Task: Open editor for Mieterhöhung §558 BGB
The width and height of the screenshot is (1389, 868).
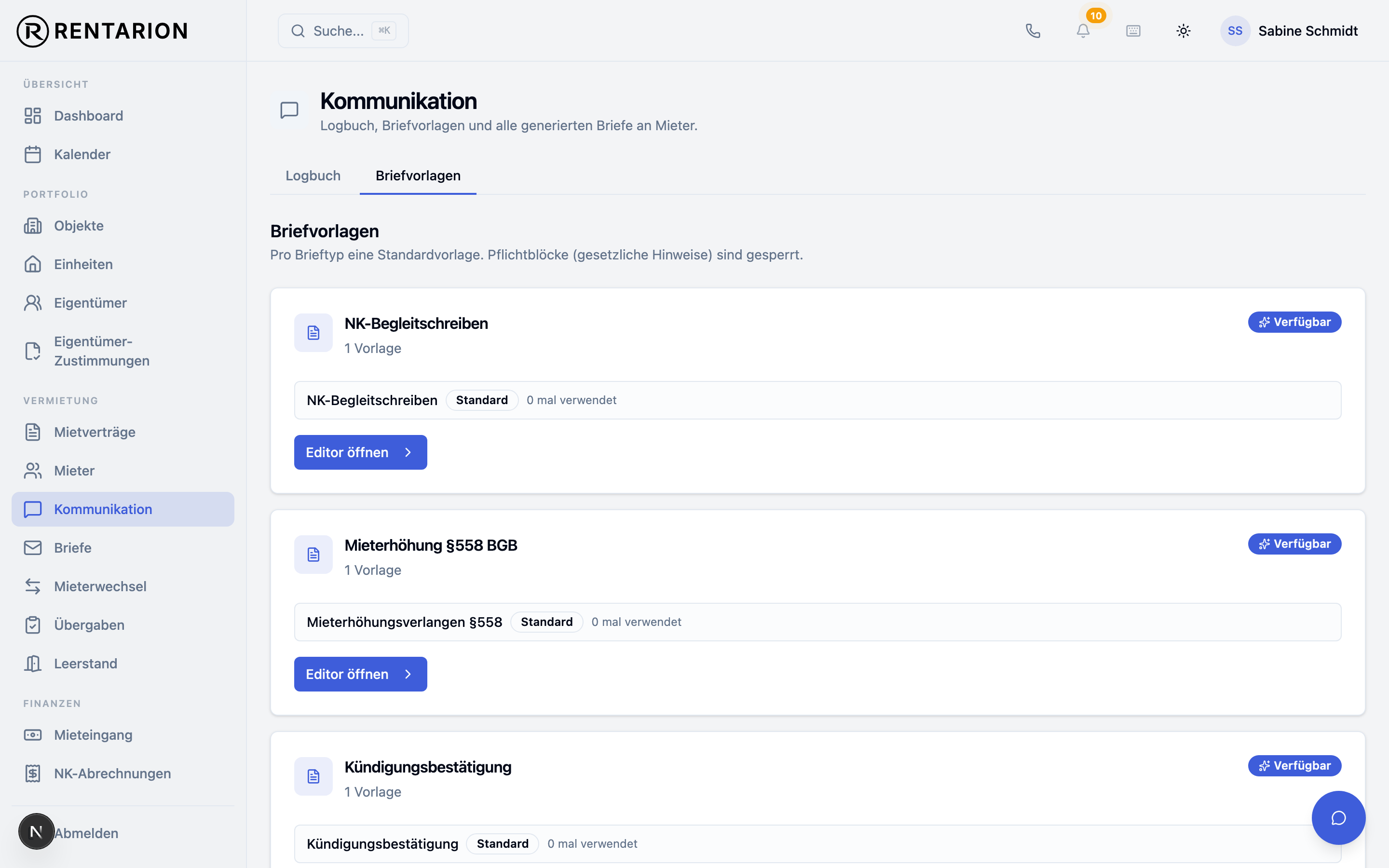Action: point(360,674)
